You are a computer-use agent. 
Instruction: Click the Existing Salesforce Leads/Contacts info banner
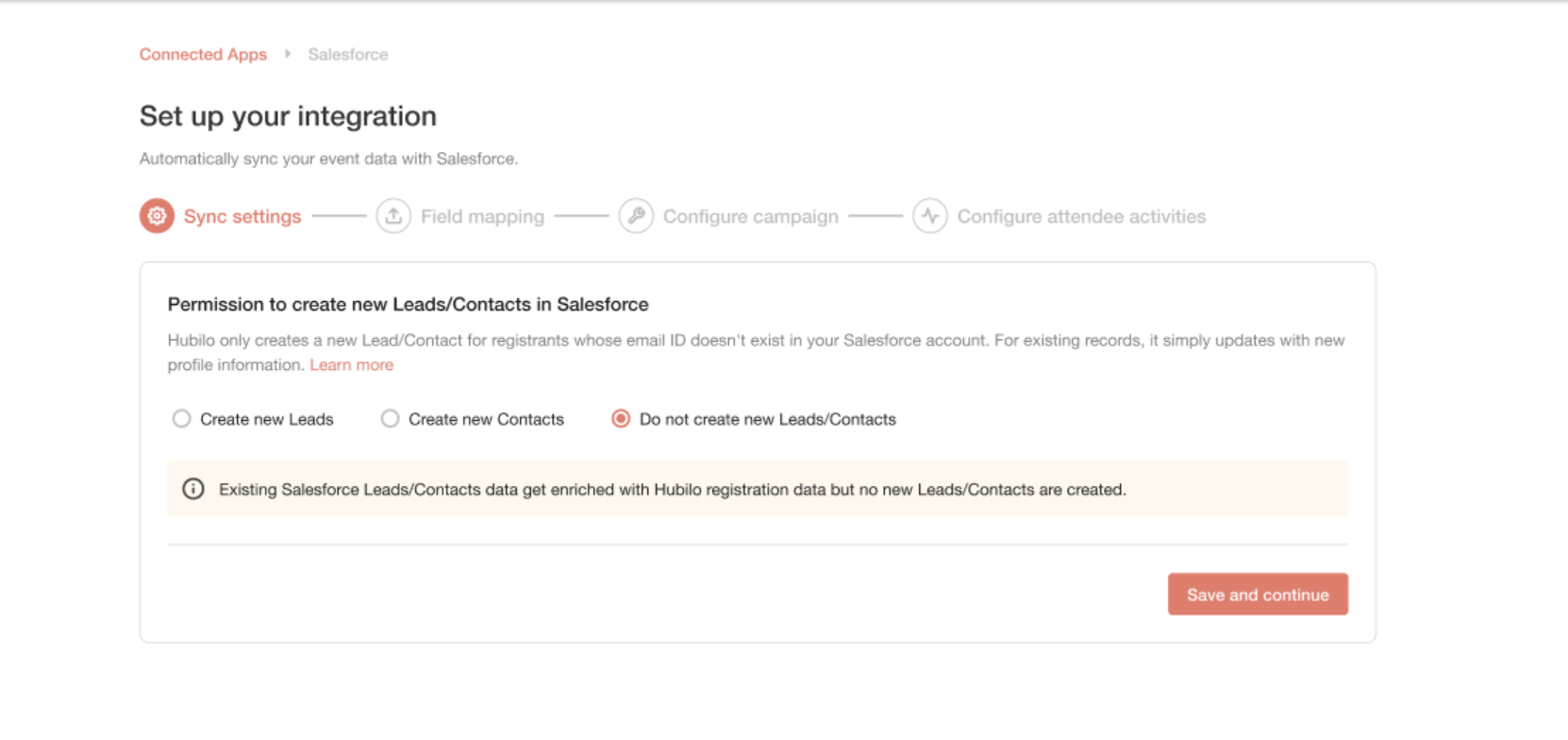(x=758, y=489)
